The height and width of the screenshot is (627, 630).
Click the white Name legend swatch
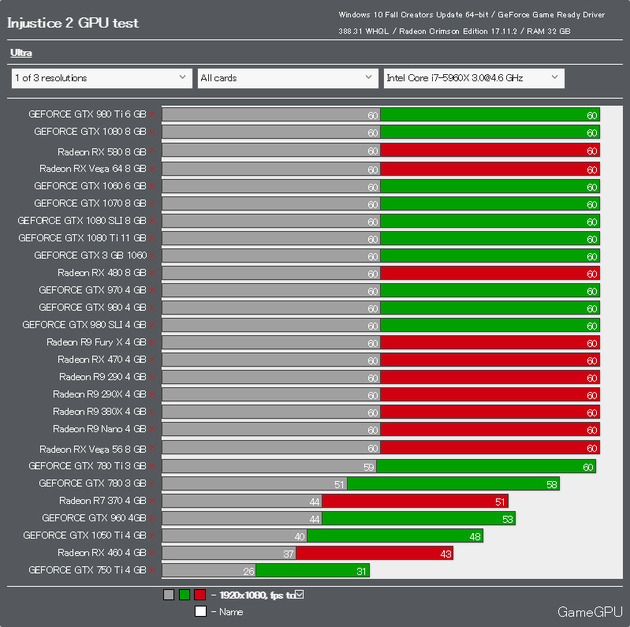tap(200, 611)
